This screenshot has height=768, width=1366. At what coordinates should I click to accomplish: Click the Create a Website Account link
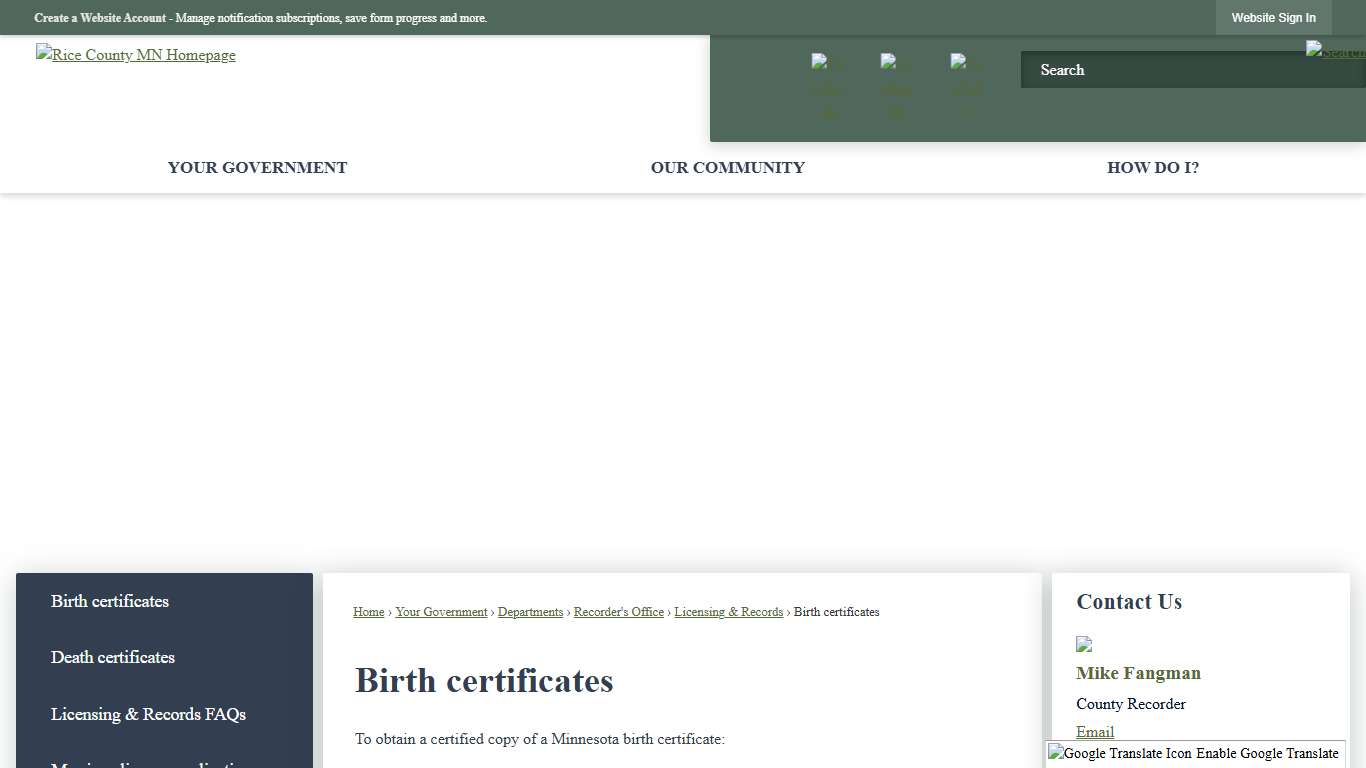click(x=100, y=17)
